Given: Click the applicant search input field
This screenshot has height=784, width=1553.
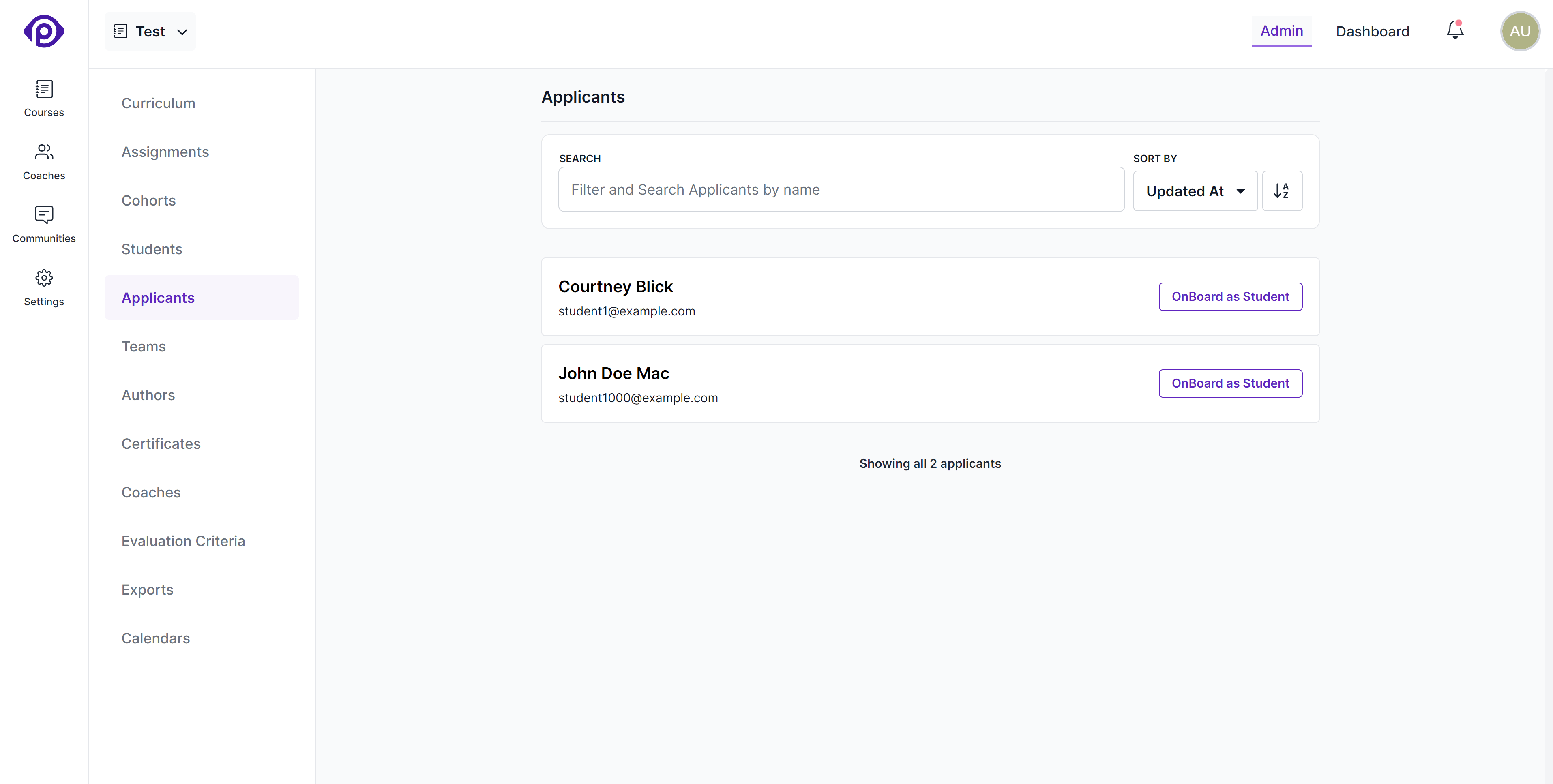Looking at the screenshot, I should (841, 189).
